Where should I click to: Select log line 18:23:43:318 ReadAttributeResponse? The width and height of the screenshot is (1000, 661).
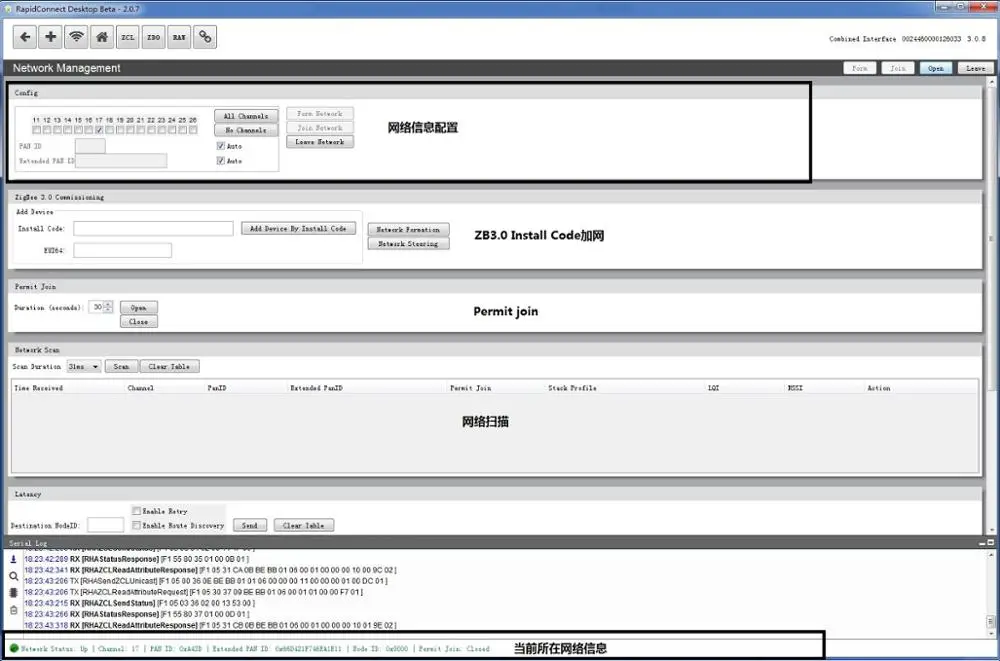210,625
